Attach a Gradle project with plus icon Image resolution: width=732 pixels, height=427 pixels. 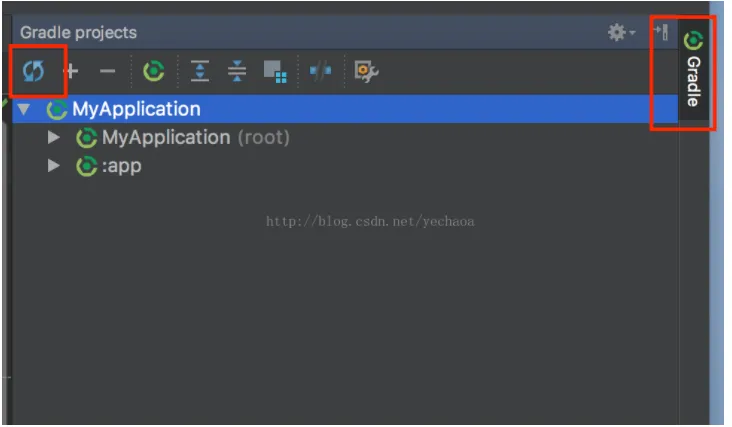click(71, 71)
